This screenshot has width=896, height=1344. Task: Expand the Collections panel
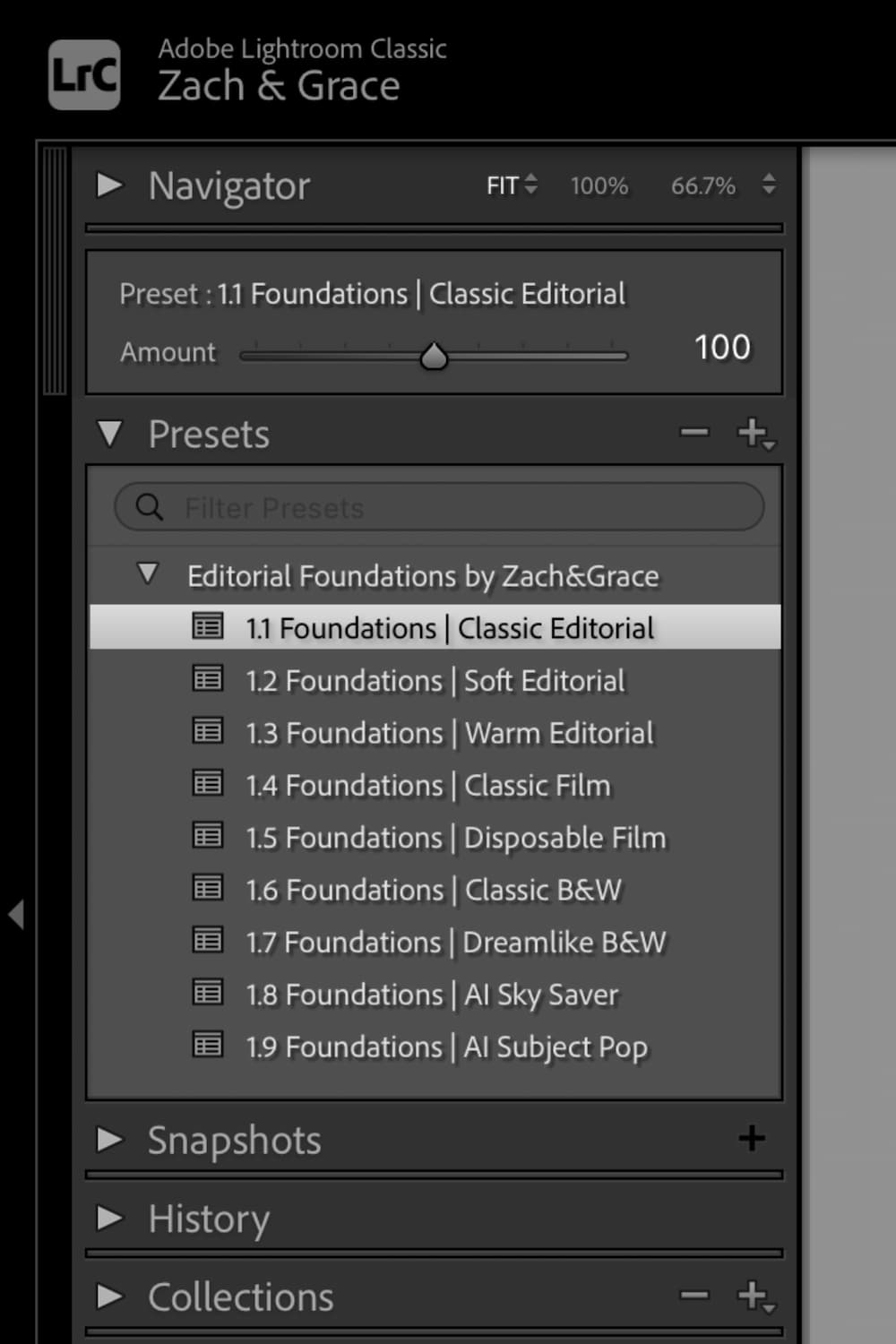pyautogui.click(x=109, y=1296)
